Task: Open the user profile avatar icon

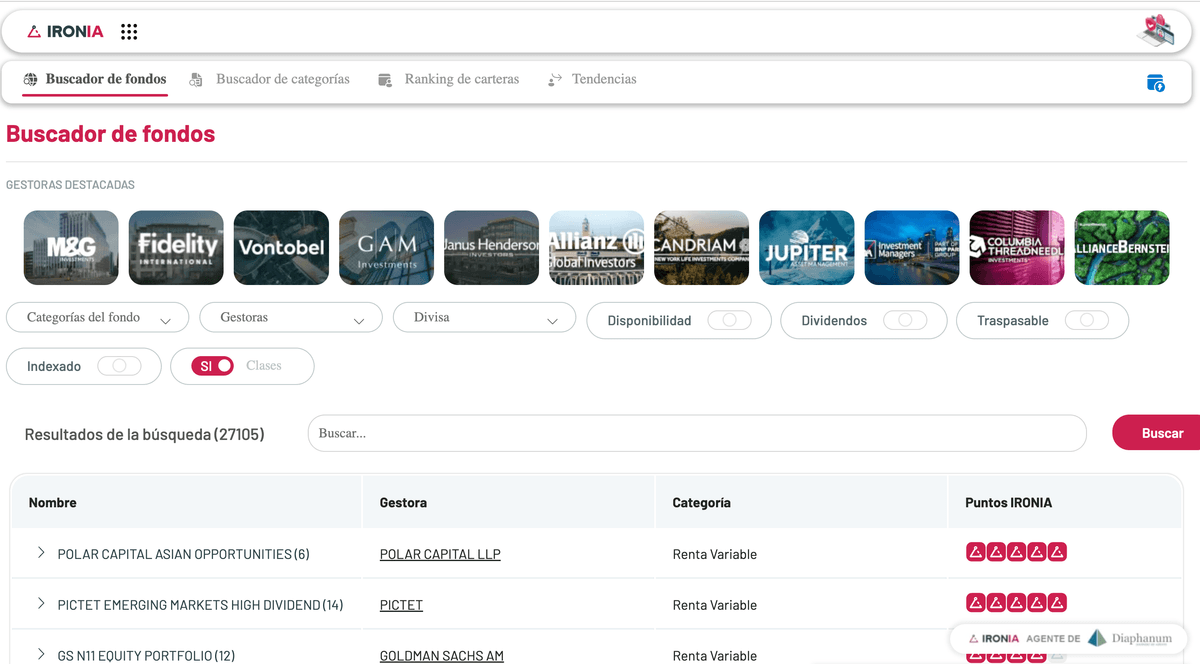Action: (x=1155, y=31)
